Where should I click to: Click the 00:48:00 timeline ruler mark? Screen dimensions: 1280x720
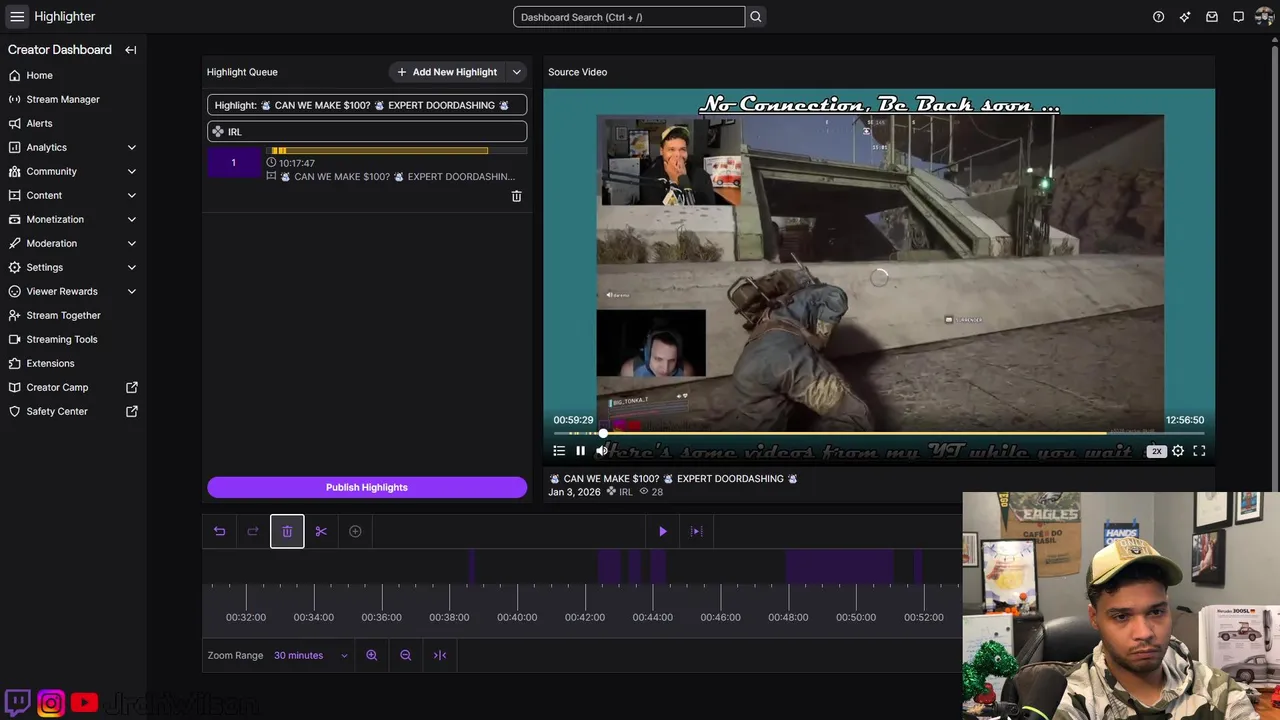[788, 617]
